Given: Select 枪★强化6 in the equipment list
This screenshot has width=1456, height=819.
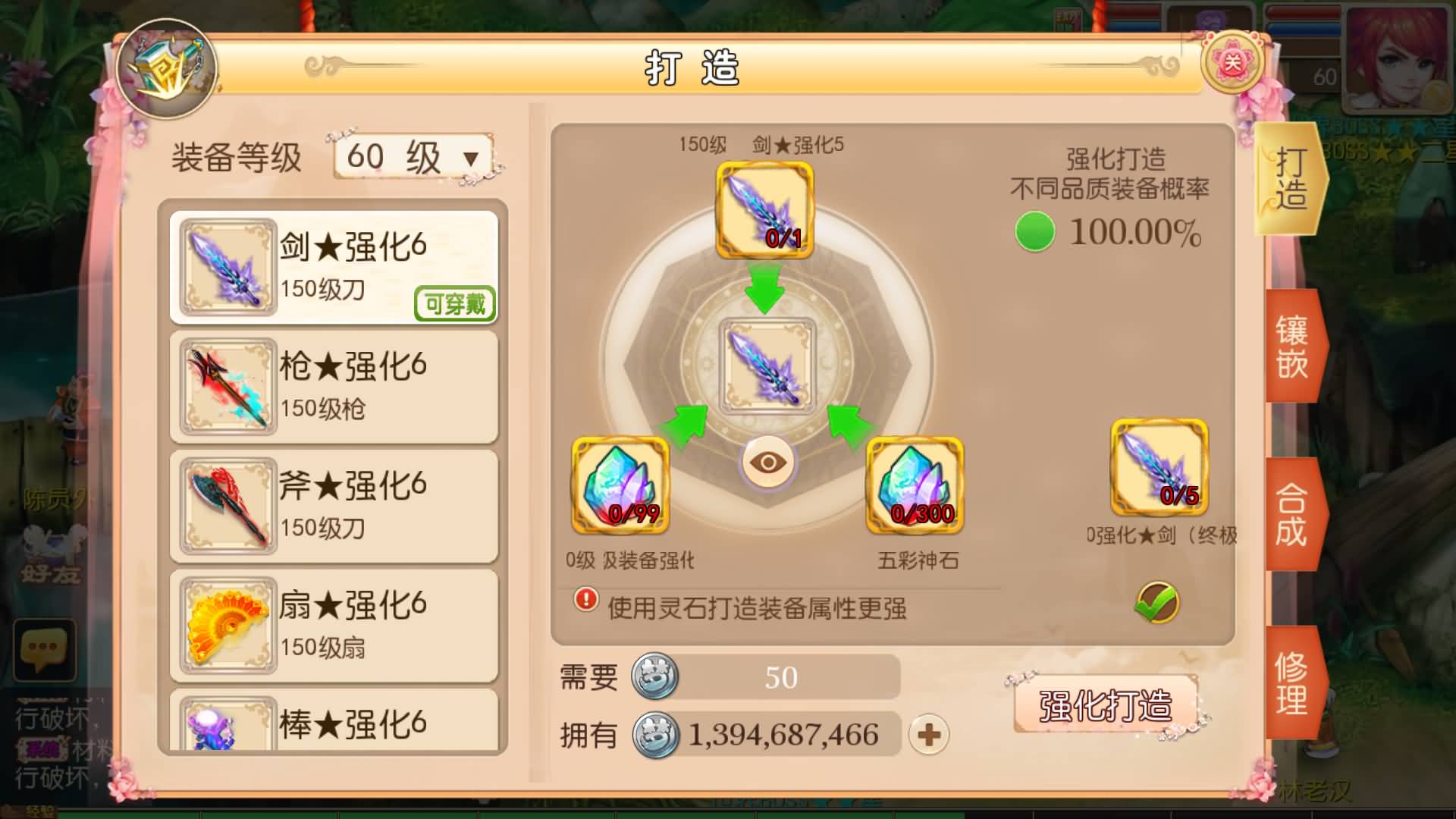Looking at the screenshot, I should click(x=334, y=387).
